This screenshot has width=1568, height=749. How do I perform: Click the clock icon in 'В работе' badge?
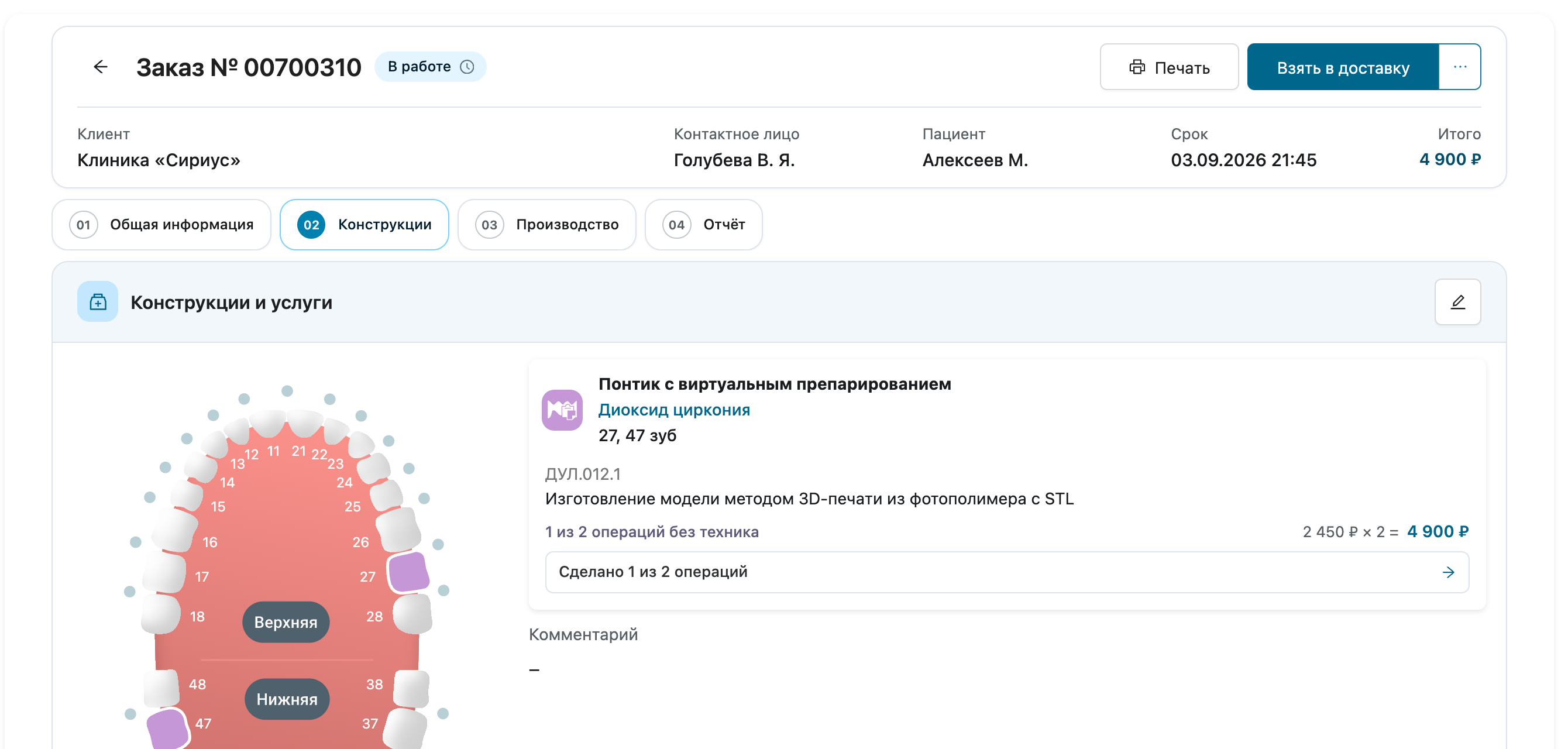pyautogui.click(x=467, y=67)
